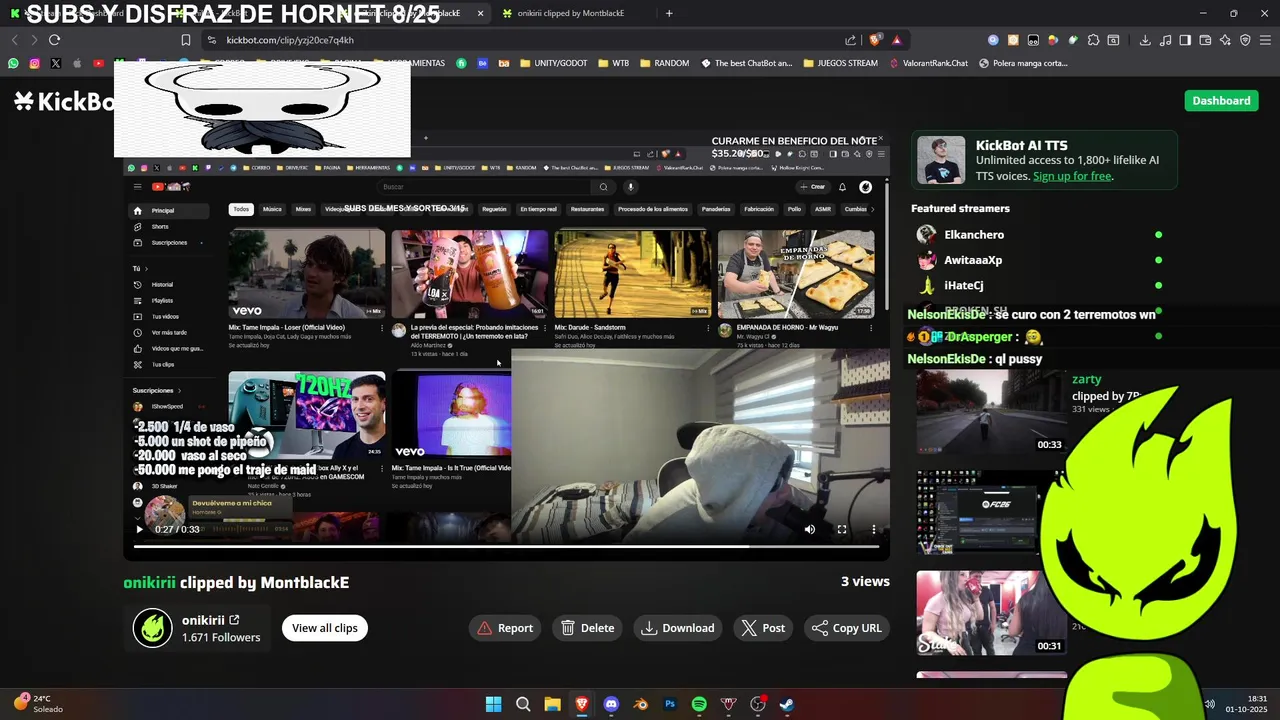The width and height of the screenshot is (1280, 720).
Task: Enter fullscreen on the clip player
Action: pyautogui.click(x=842, y=529)
